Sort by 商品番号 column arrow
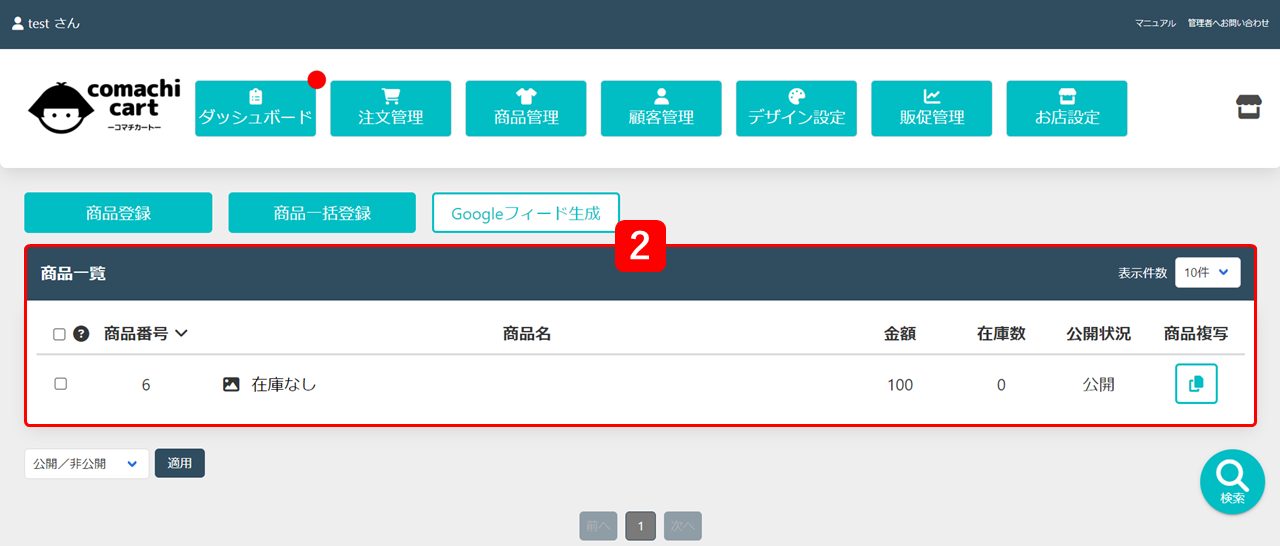Image resolution: width=1280 pixels, height=546 pixels. [x=181, y=334]
